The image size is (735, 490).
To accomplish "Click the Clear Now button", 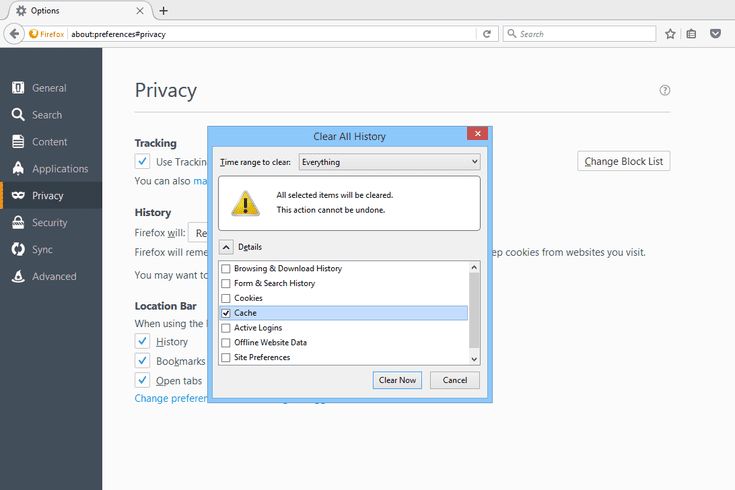I will (398, 380).
